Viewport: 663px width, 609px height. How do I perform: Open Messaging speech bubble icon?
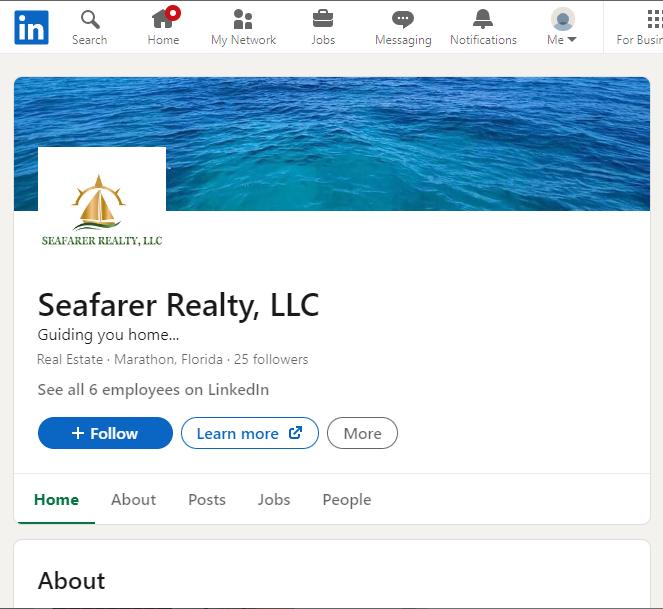(x=403, y=19)
